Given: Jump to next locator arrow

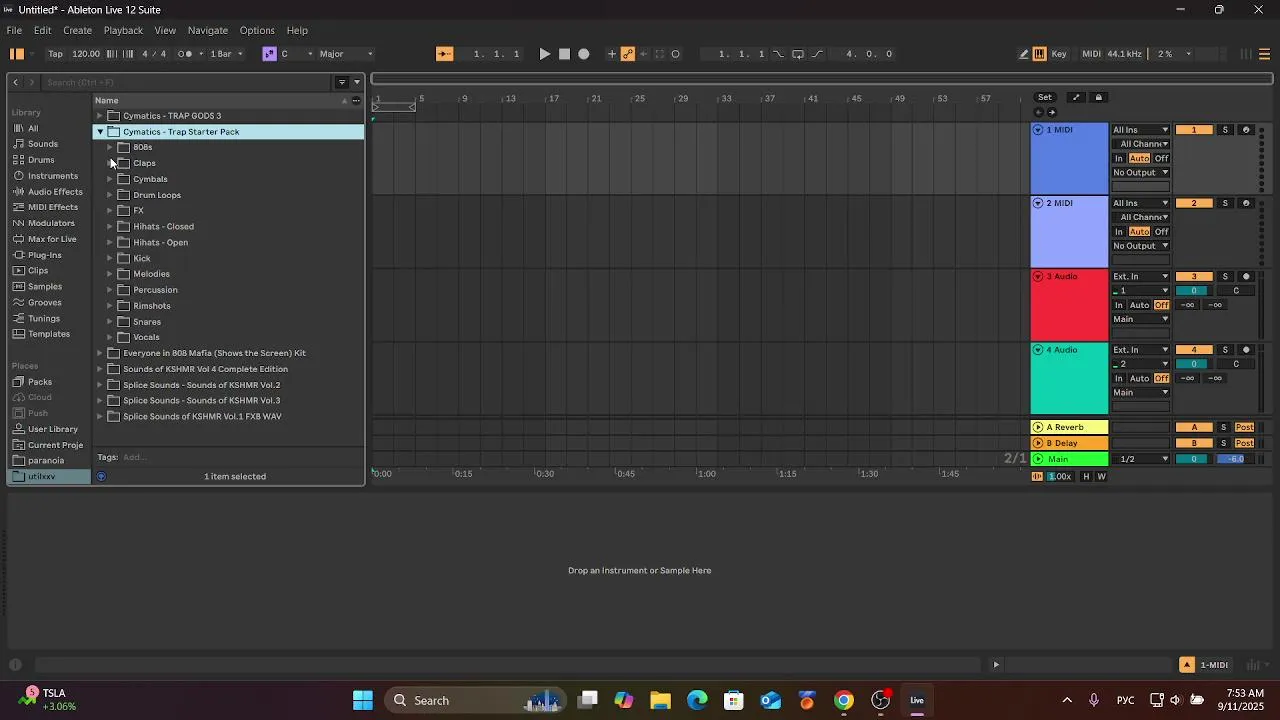Looking at the screenshot, I should tap(1051, 112).
